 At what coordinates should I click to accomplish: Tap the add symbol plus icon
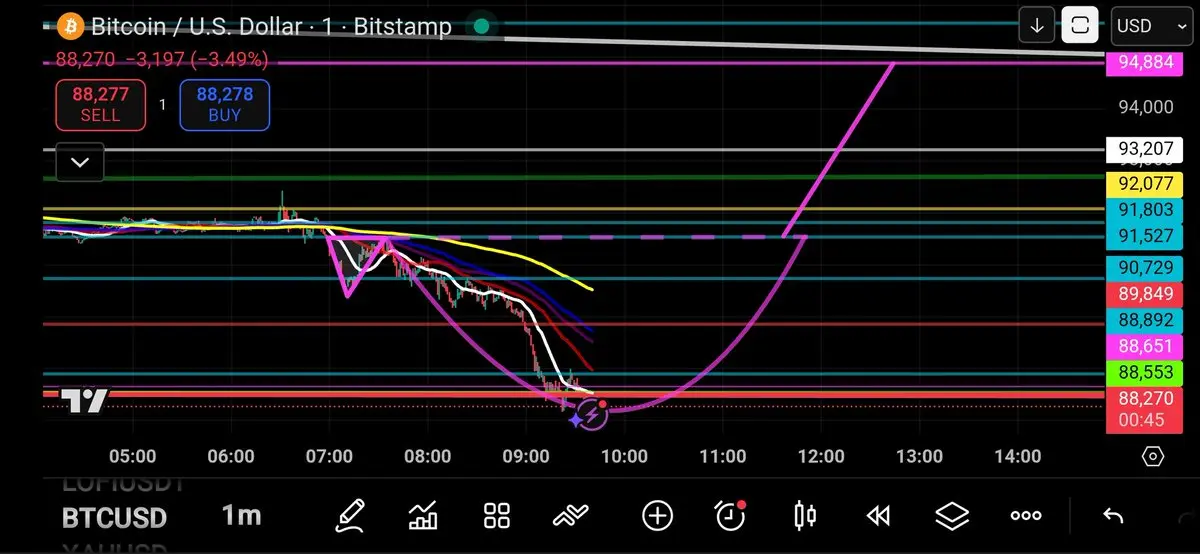pyautogui.click(x=657, y=516)
